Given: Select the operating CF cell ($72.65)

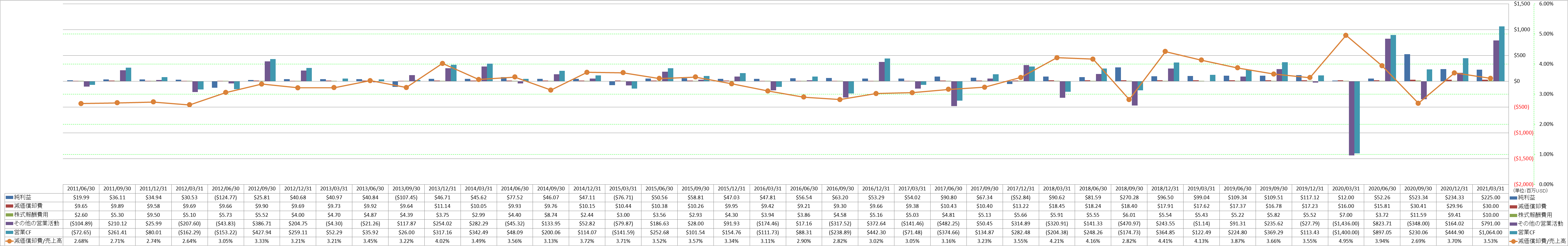Looking at the screenshot, I should tap(81, 232).
